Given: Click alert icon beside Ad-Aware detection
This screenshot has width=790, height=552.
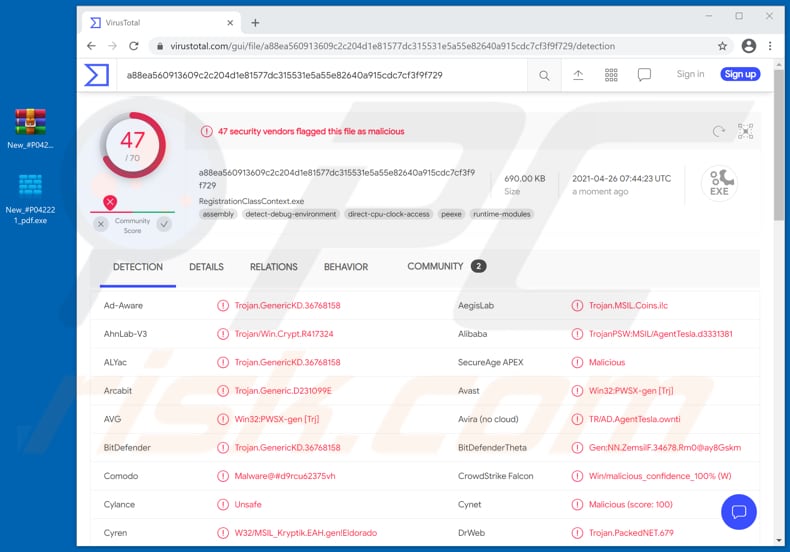Looking at the screenshot, I should tap(223, 306).
